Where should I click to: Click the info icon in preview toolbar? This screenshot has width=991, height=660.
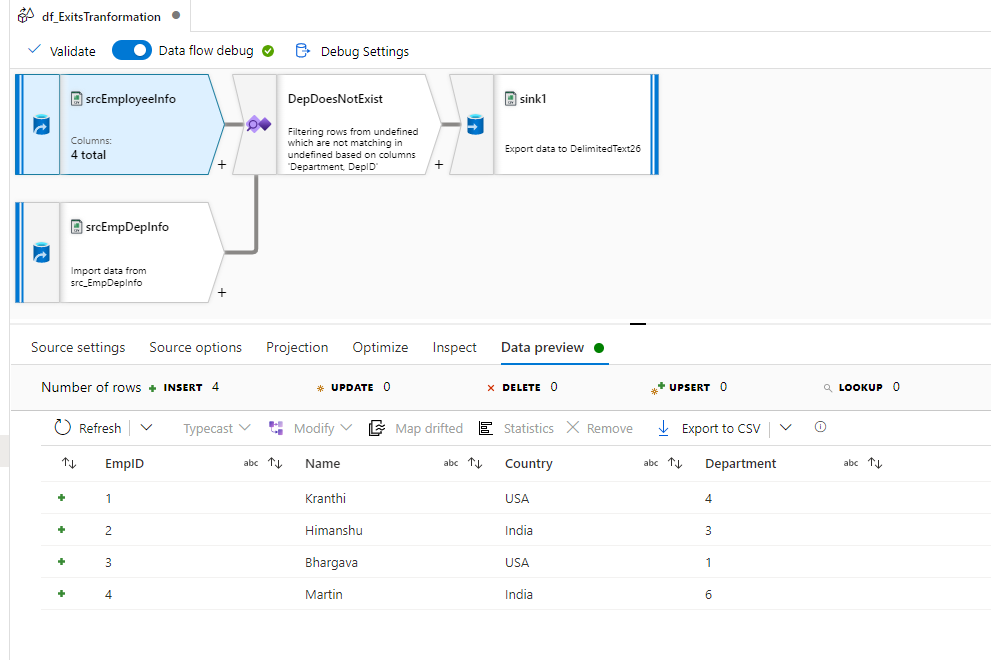[820, 427]
